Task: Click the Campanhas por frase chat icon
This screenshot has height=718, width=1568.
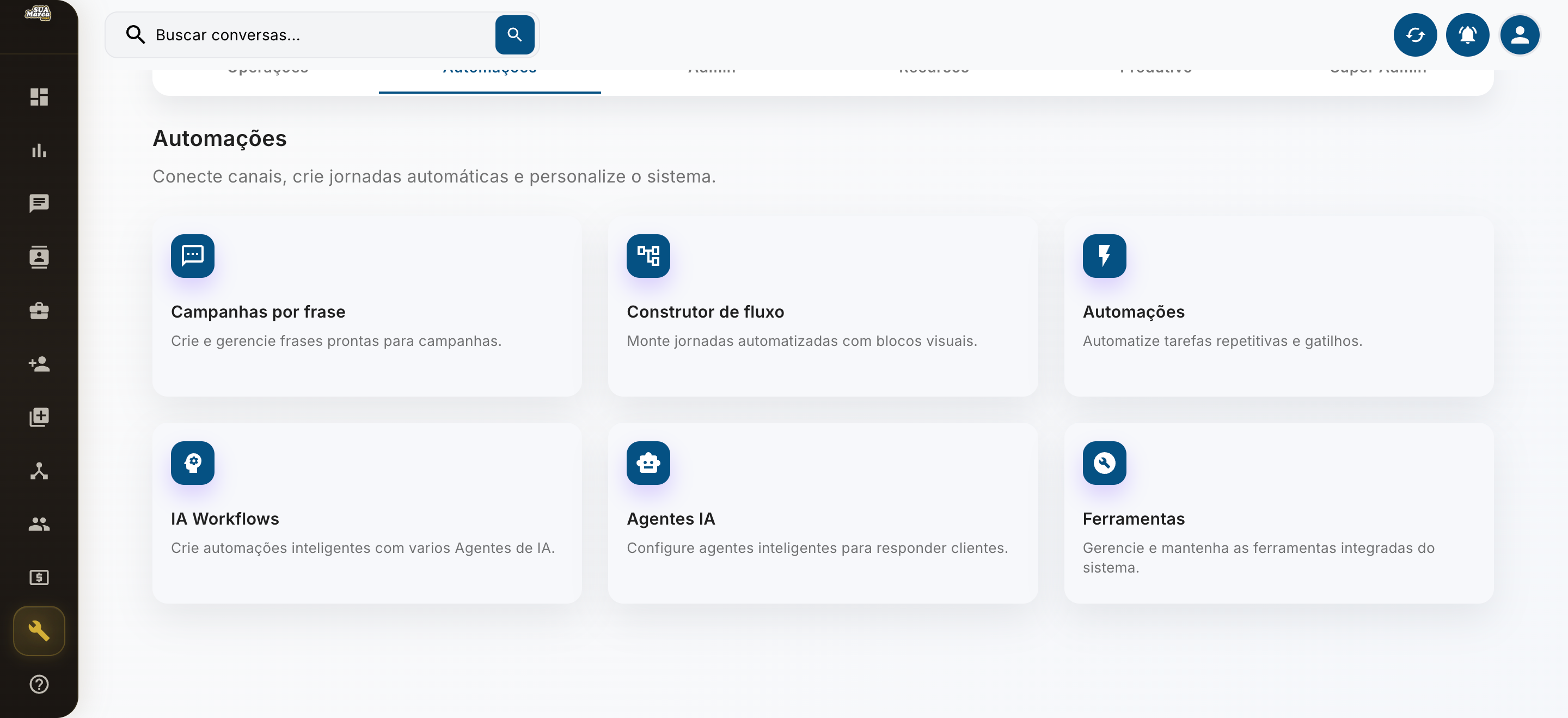Action: [192, 256]
